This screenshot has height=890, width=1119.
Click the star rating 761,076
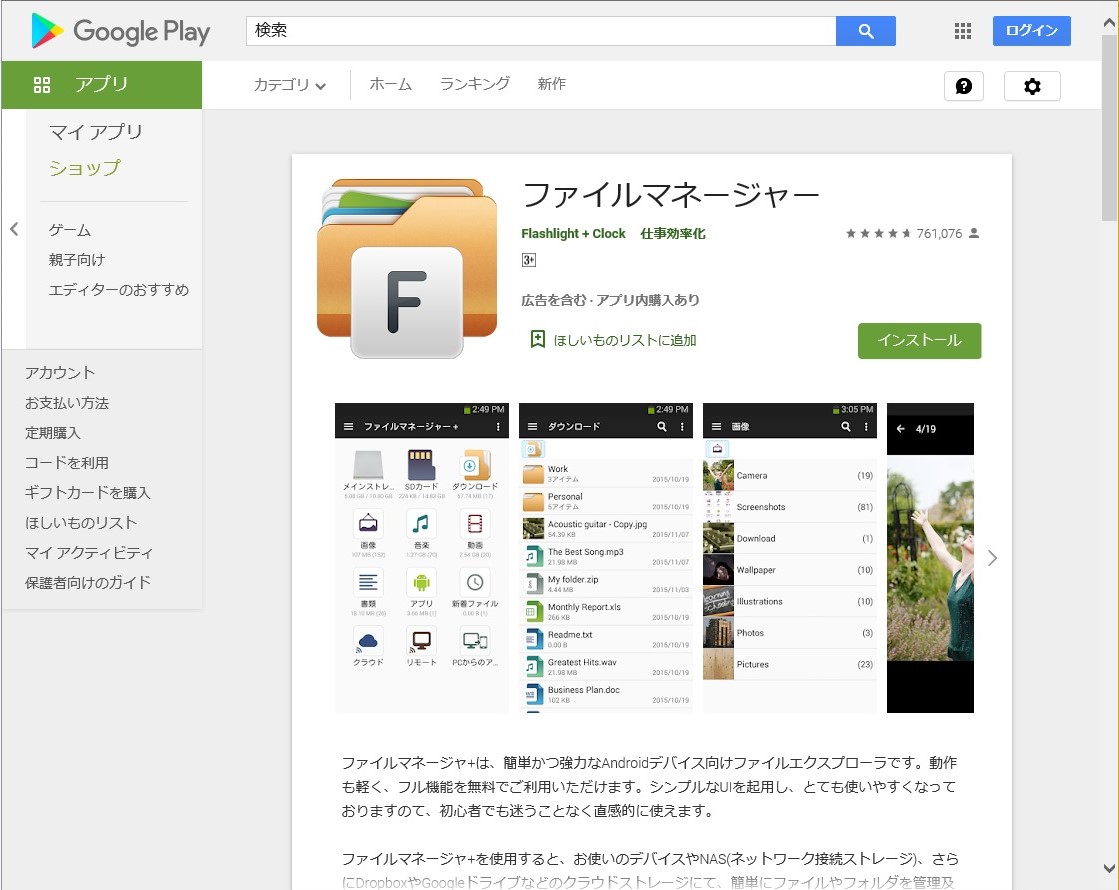[912, 233]
